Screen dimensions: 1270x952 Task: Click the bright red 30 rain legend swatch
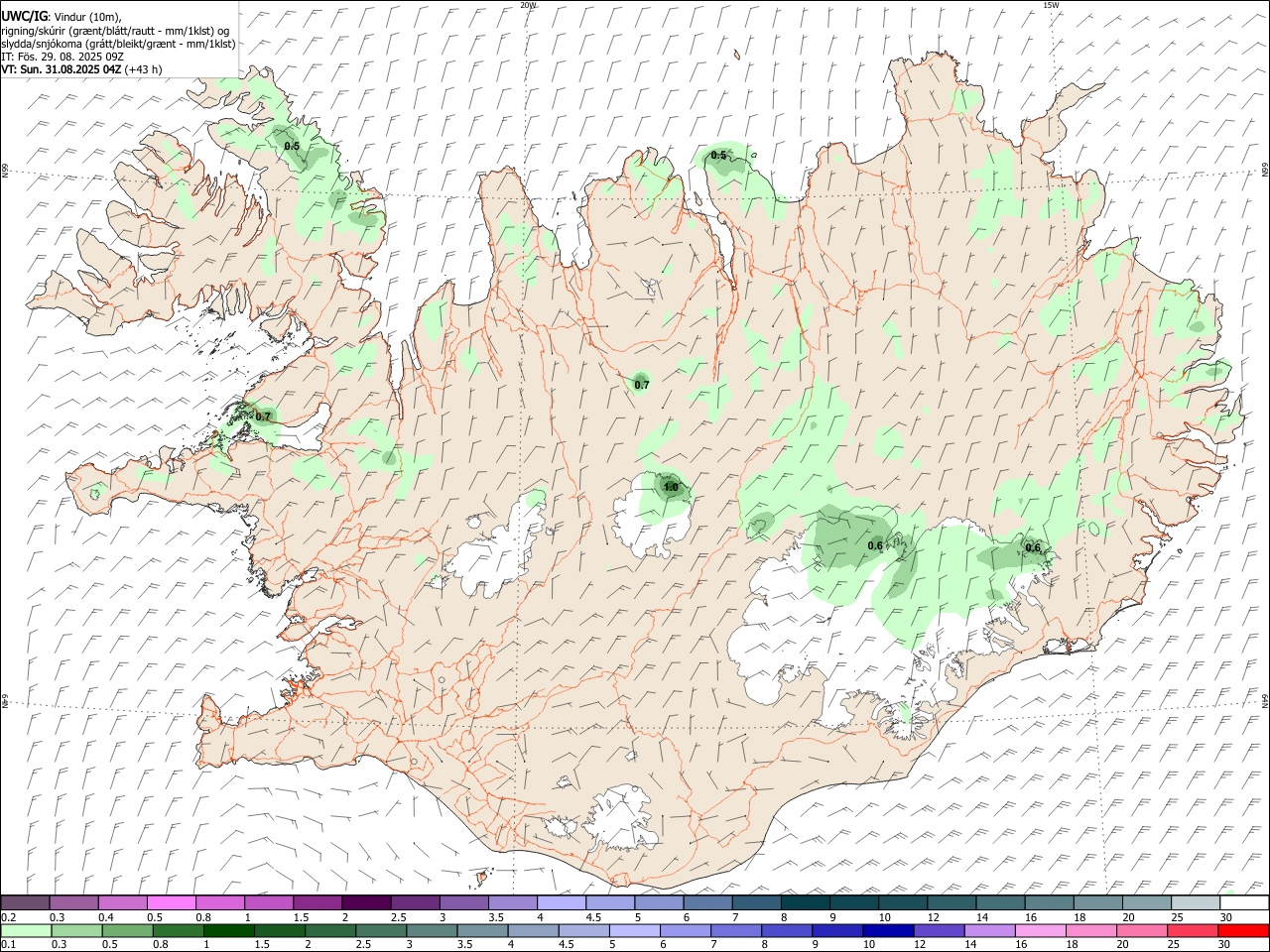coord(1242,931)
